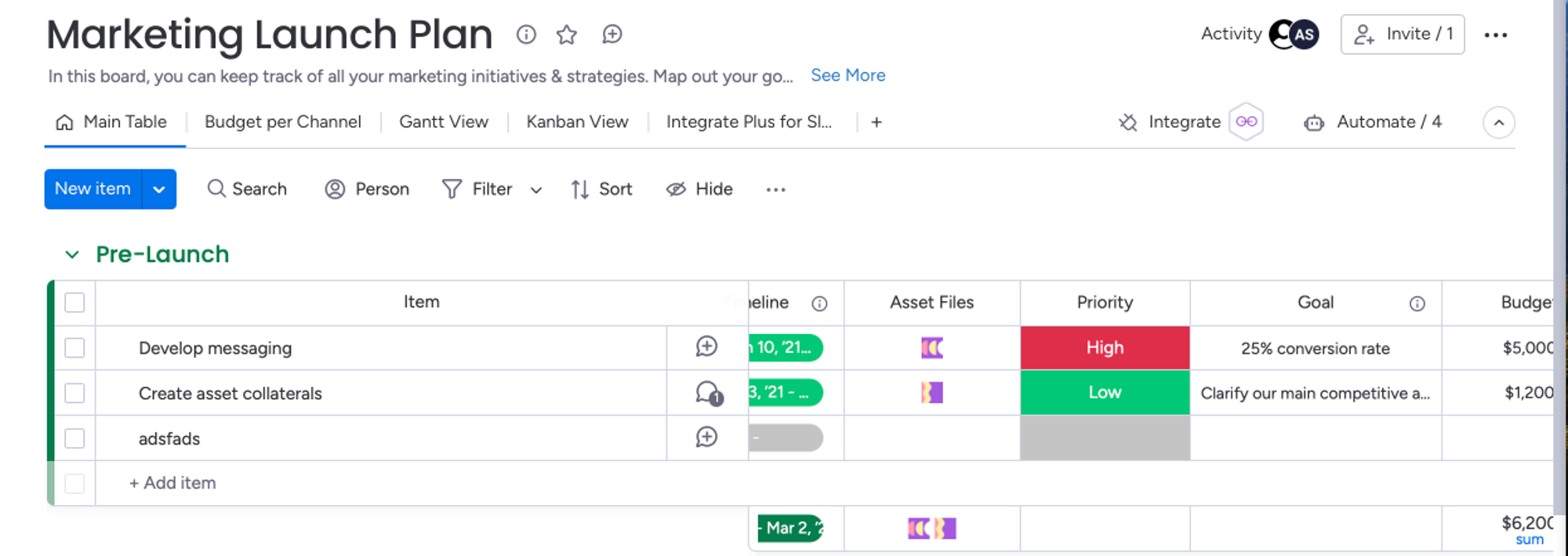Screen dimensions: 1568x556
Task: Open conversation for Create asset collaterals
Action: [x=708, y=393]
